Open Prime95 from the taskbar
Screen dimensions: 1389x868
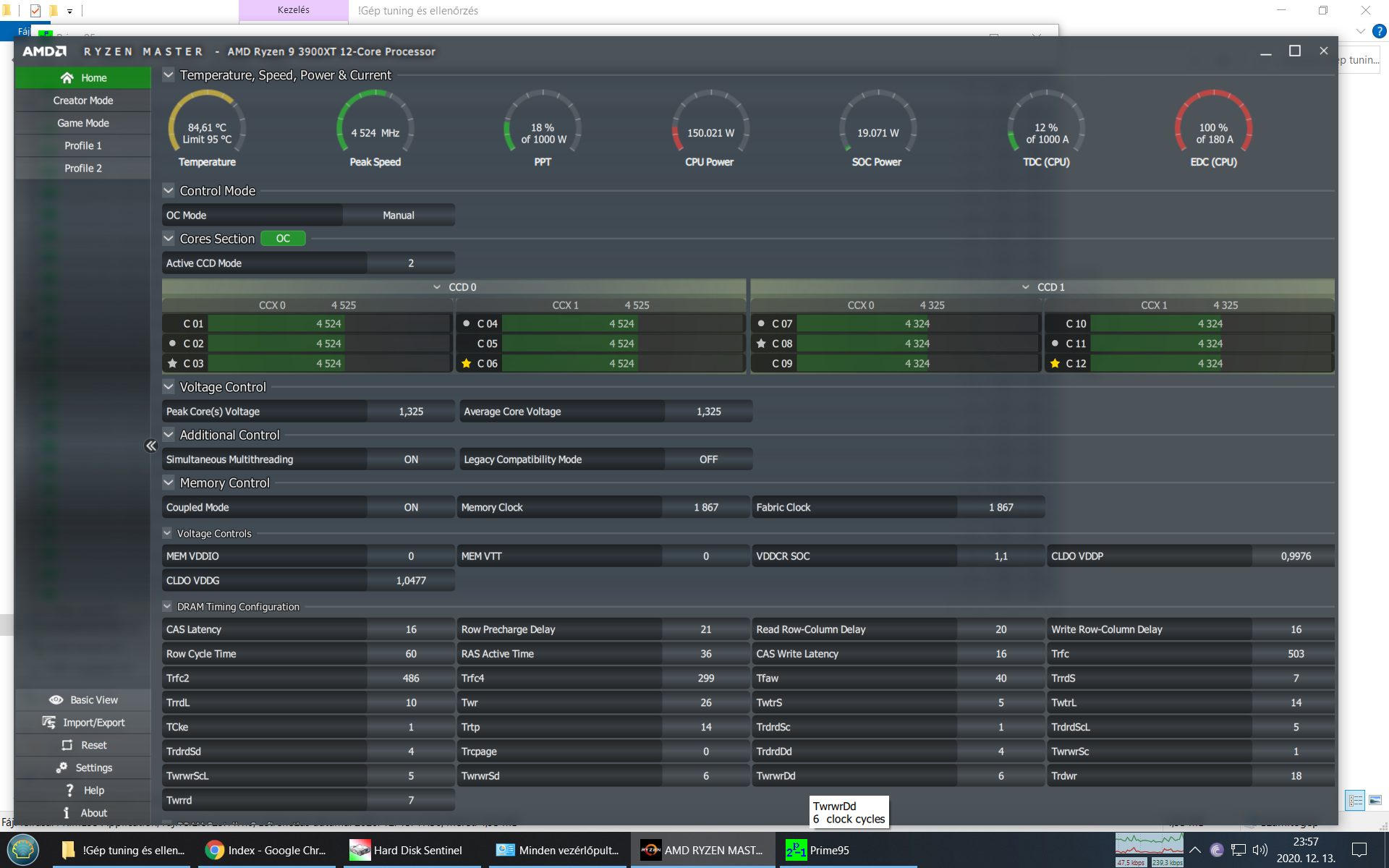click(x=848, y=850)
